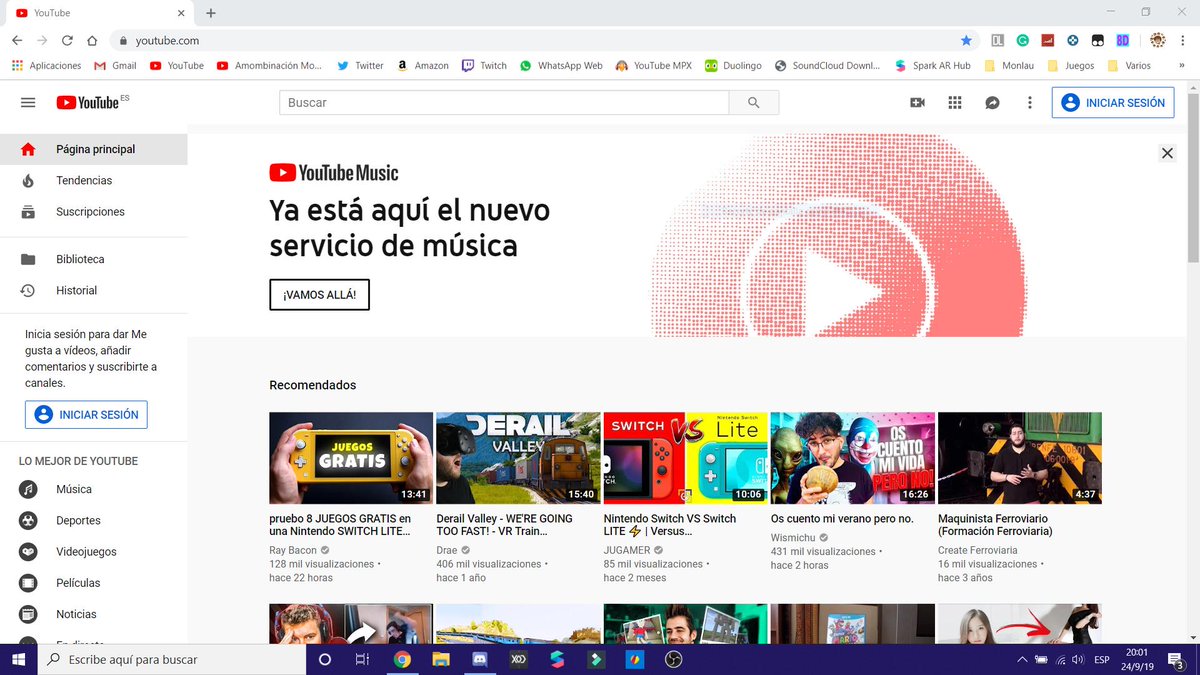1200x675 pixels.
Task: Open the YouTube hamburger guide menu
Action: 28,102
